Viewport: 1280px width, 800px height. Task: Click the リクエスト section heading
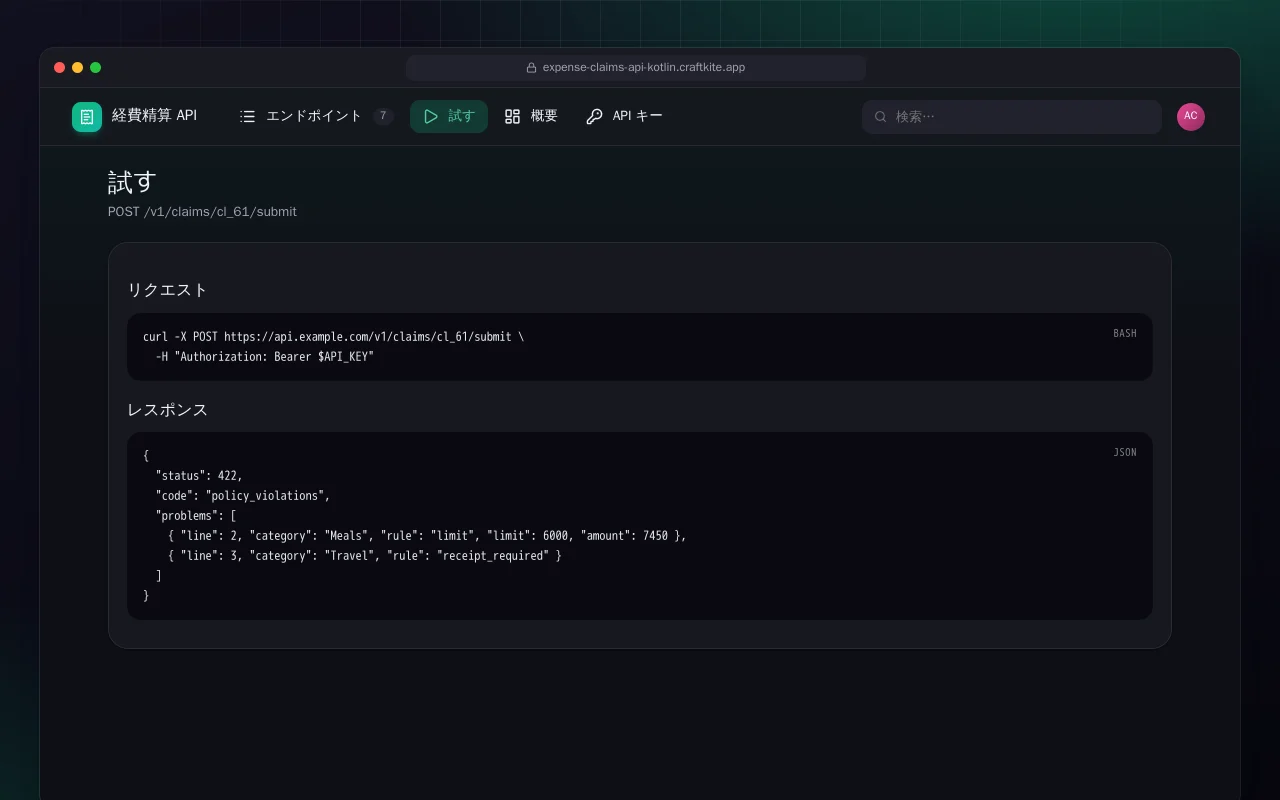coord(167,290)
